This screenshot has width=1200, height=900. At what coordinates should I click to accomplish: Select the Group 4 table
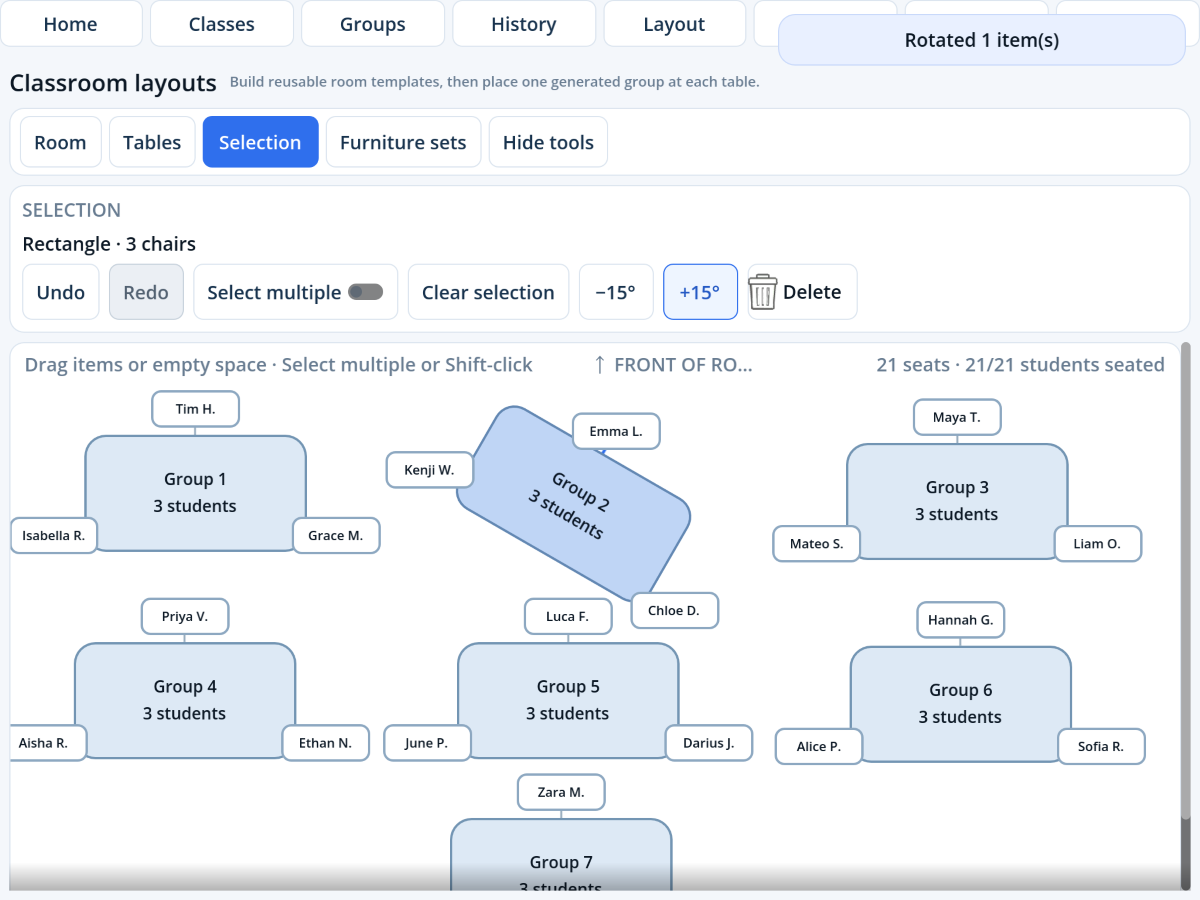point(185,700)
